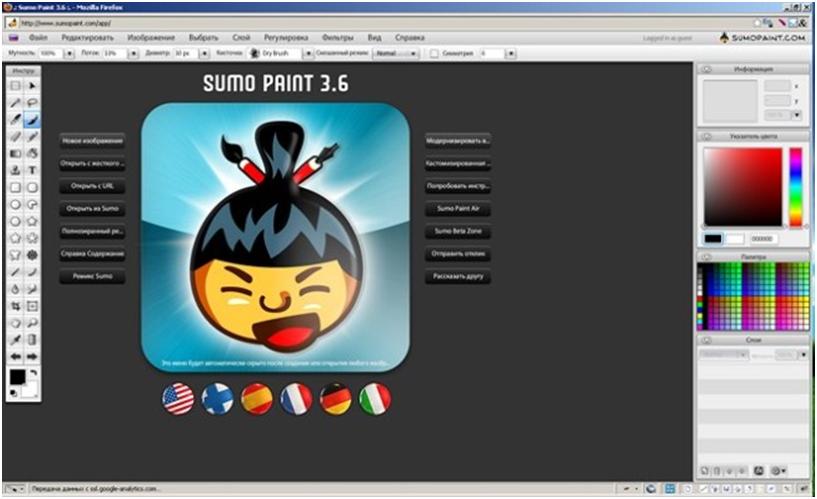This screenshot has width=817, height=499.
Task: Swap foreground and background colors
Action: pyautogui.click(x=33, y=373)
